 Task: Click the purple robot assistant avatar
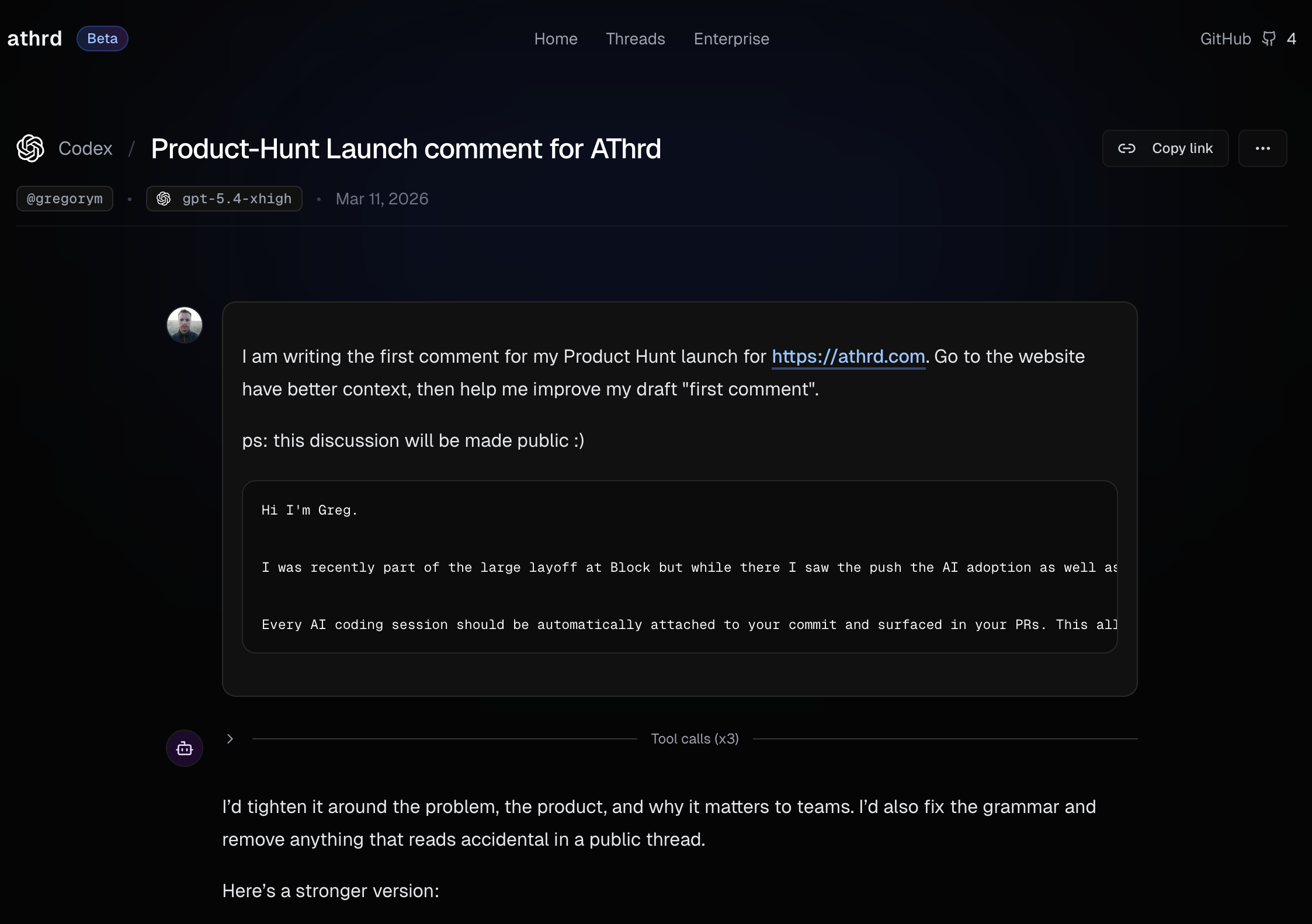tap(184, 748)
